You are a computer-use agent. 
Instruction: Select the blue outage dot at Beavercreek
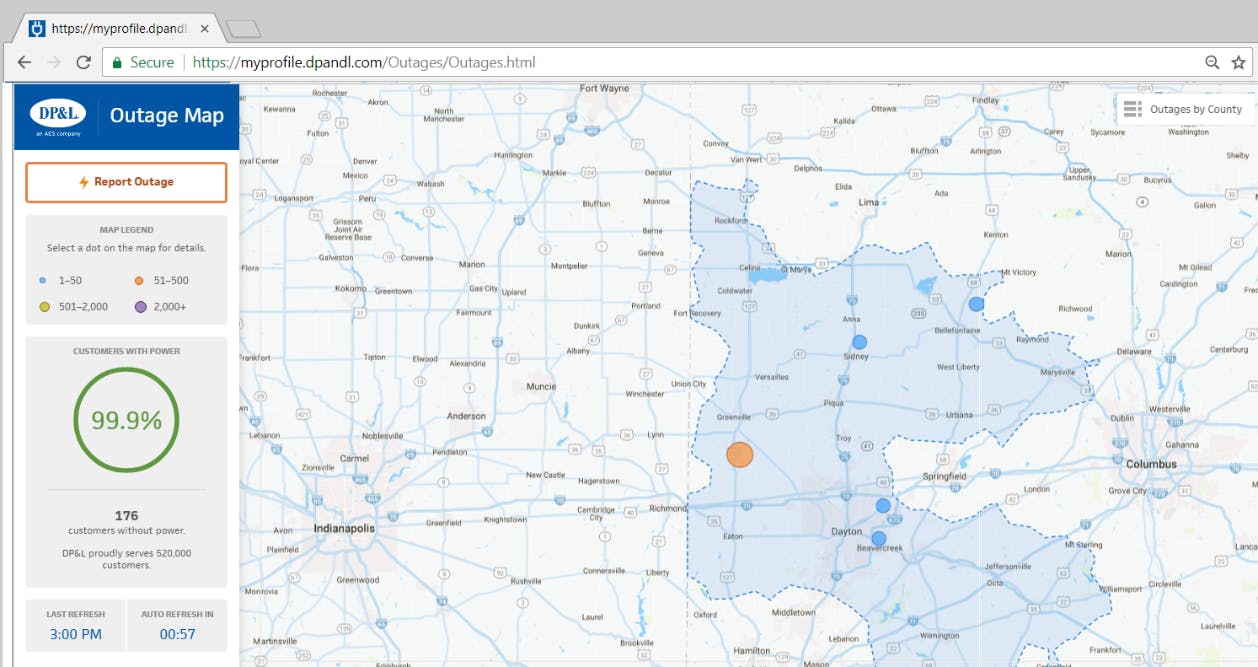click(x=878, y=539)
